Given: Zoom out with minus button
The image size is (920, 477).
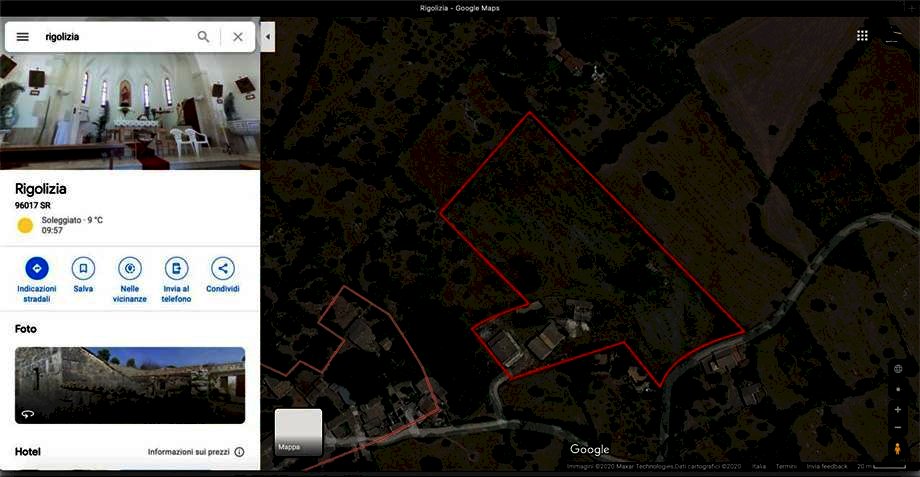Looking at the screenshot, I should (897, 428).
